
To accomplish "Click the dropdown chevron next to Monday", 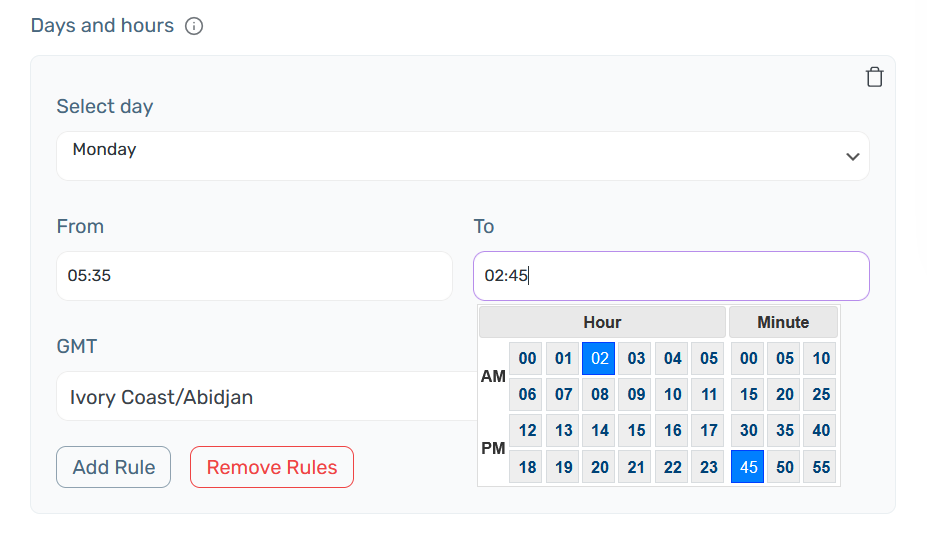I will 852,157.
